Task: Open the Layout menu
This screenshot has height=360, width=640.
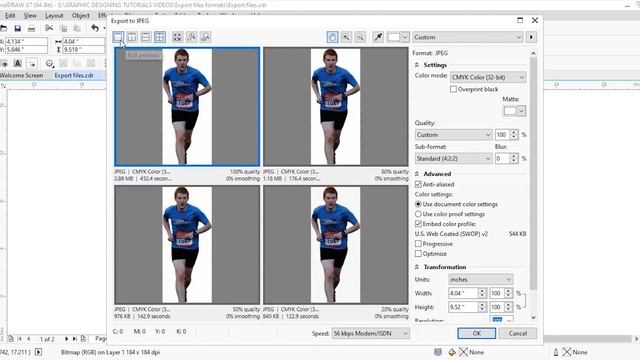Action: point(54,16)
